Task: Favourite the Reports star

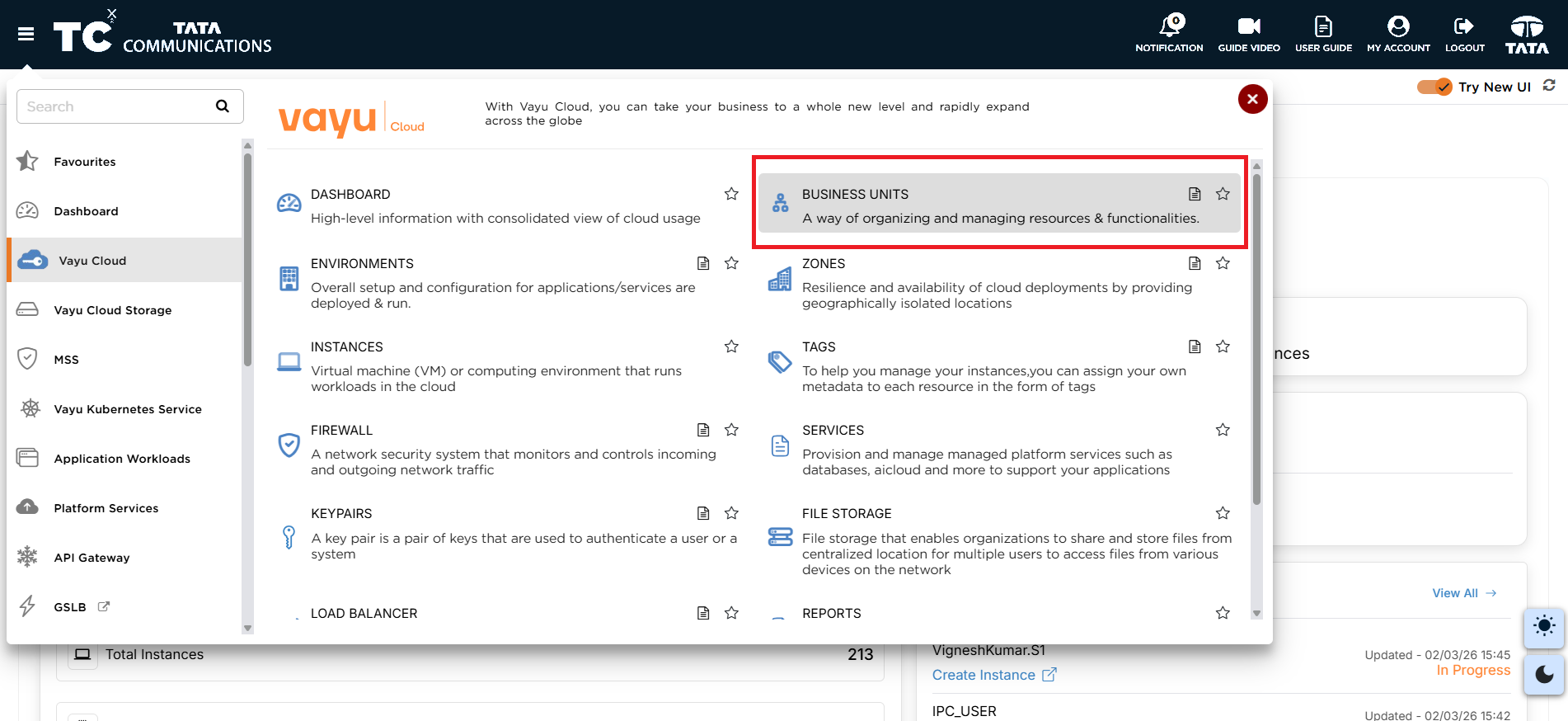Action: (x=1223, y=613)
